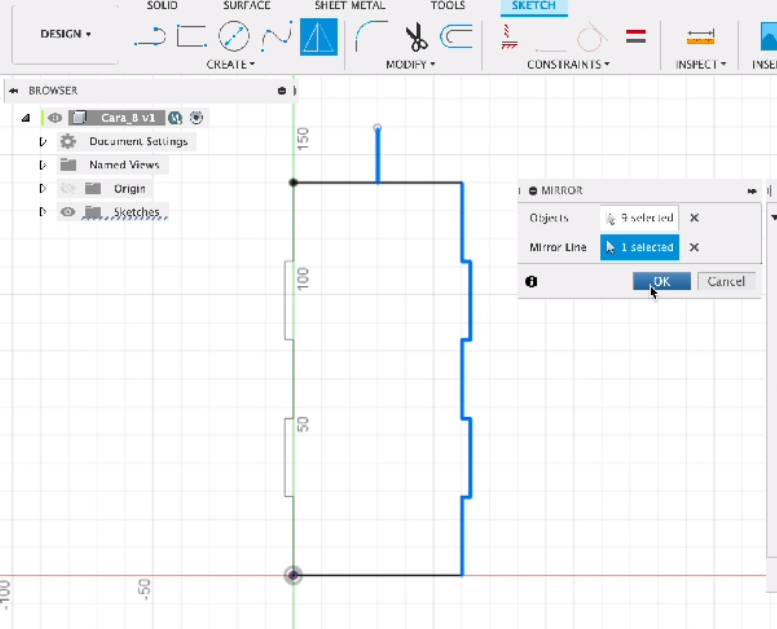The image size is (777, 629).
Task: Select the Spline sketch tool
Action: click(x=277, y=37)
